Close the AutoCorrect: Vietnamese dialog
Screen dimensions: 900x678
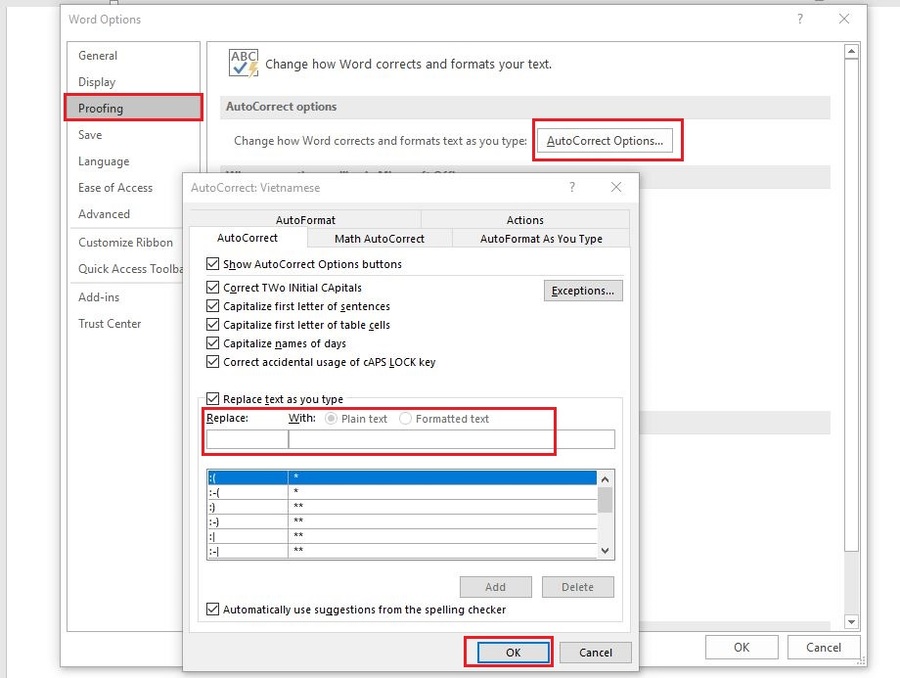click(616, 187)
